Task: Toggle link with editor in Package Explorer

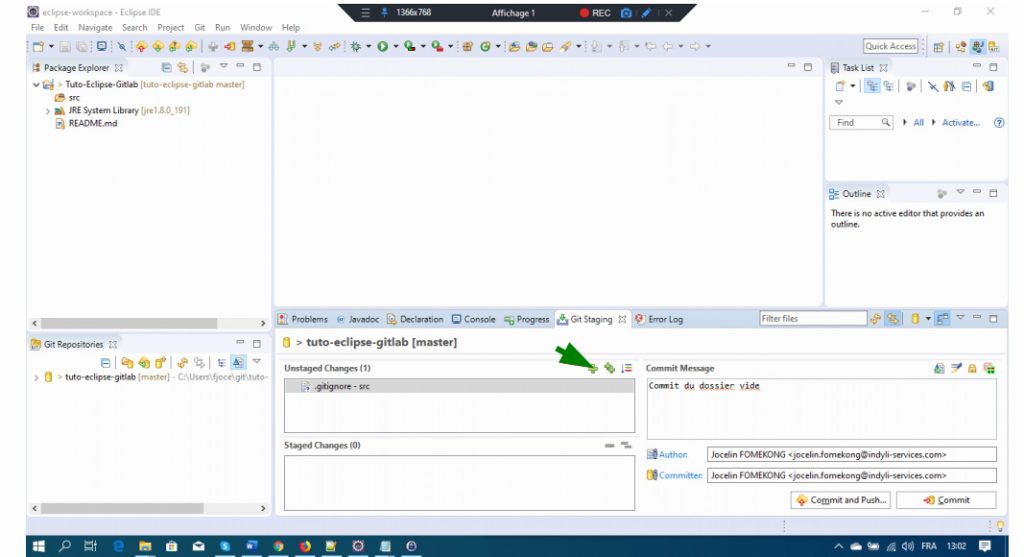Action: coord(183,67)
